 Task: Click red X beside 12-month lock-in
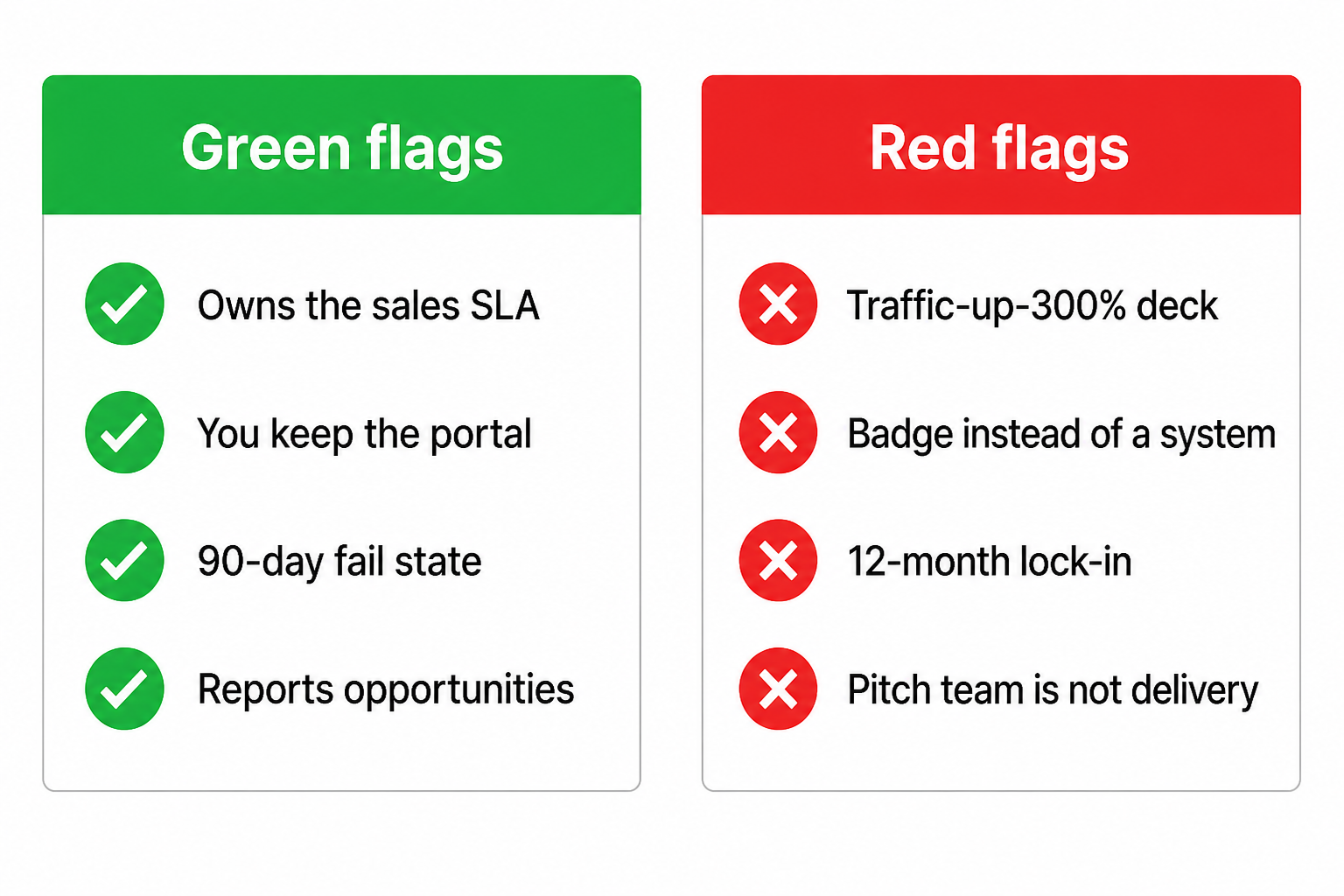point(778,560)
